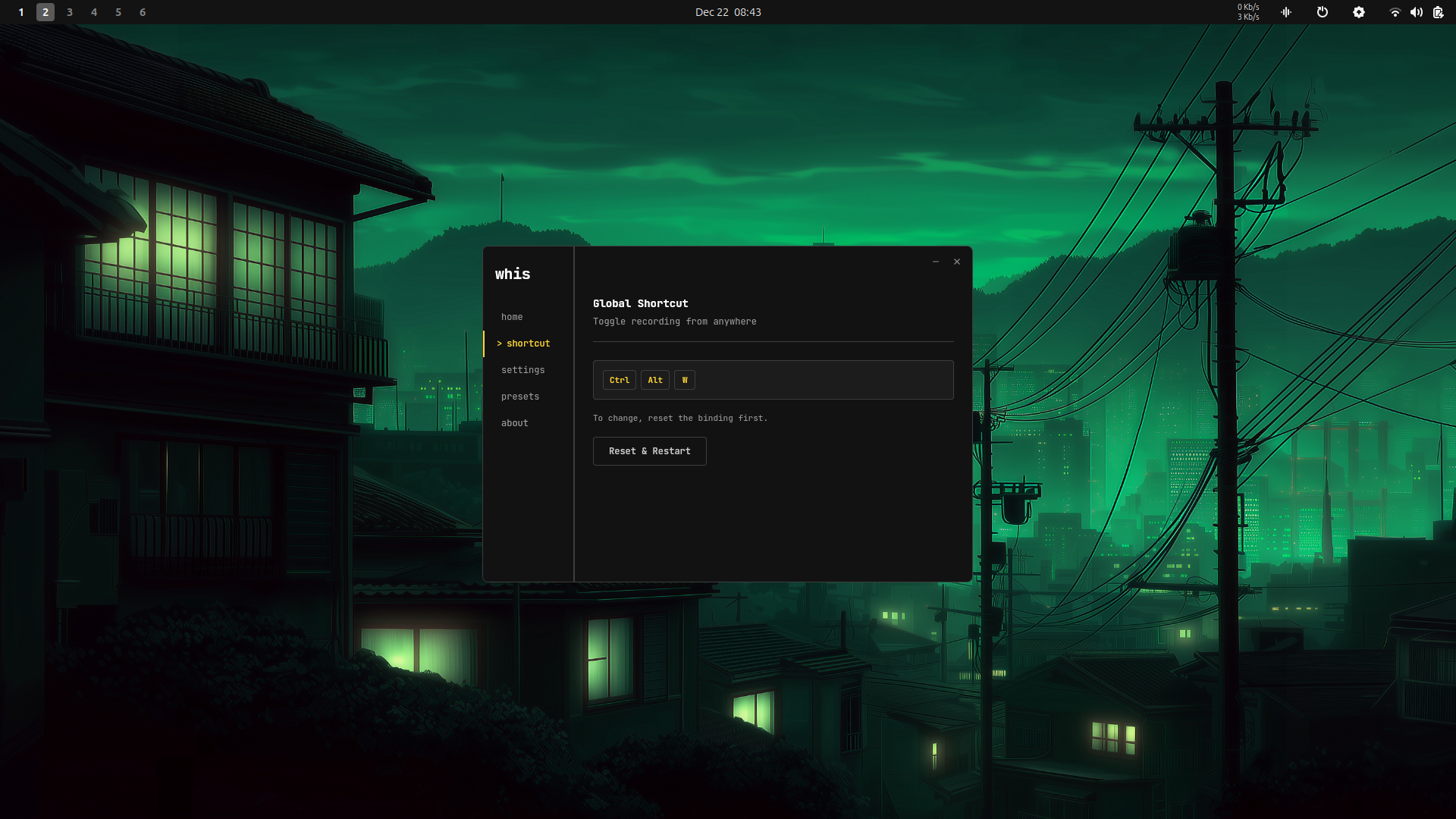This screenshot has height=819, width=1456.
Task: Select workspace 6 in the top bar
Action: 143,12
